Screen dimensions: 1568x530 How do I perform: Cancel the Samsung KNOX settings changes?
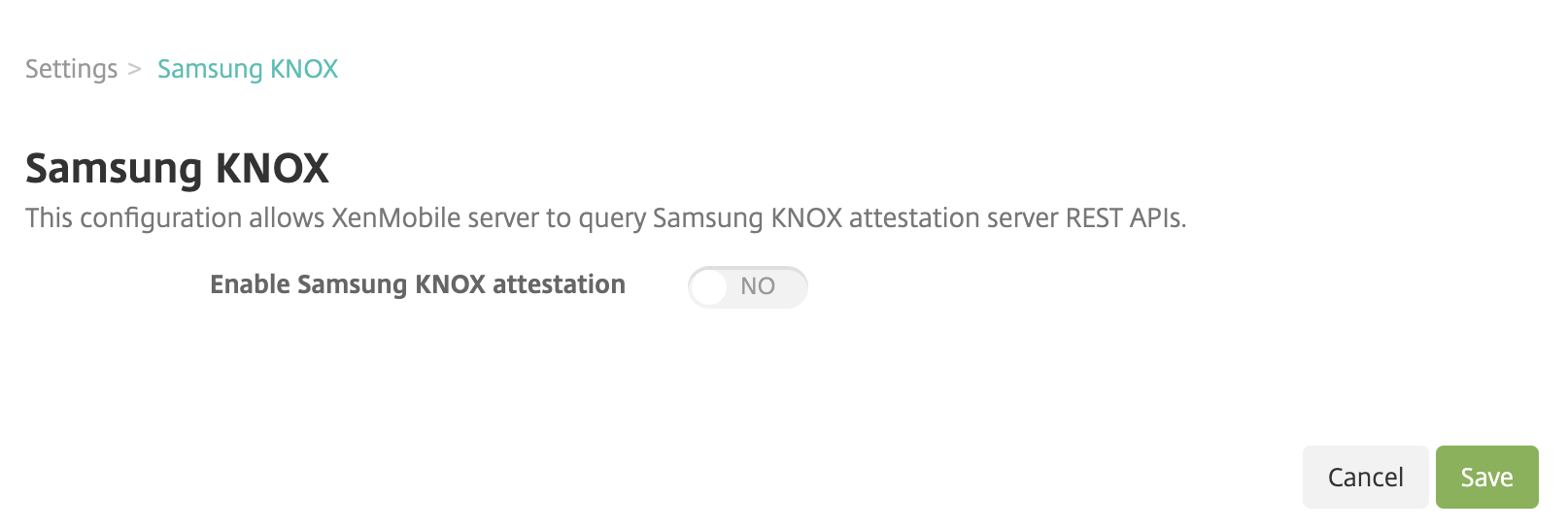[1365, 477]
